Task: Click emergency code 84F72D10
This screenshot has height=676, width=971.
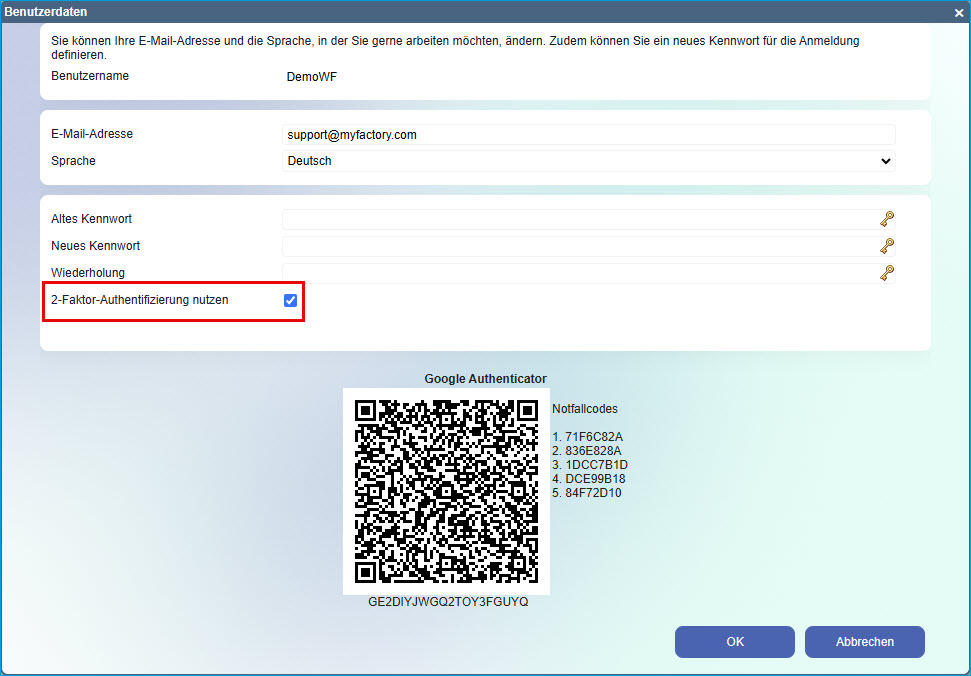Action: point(593,493)
